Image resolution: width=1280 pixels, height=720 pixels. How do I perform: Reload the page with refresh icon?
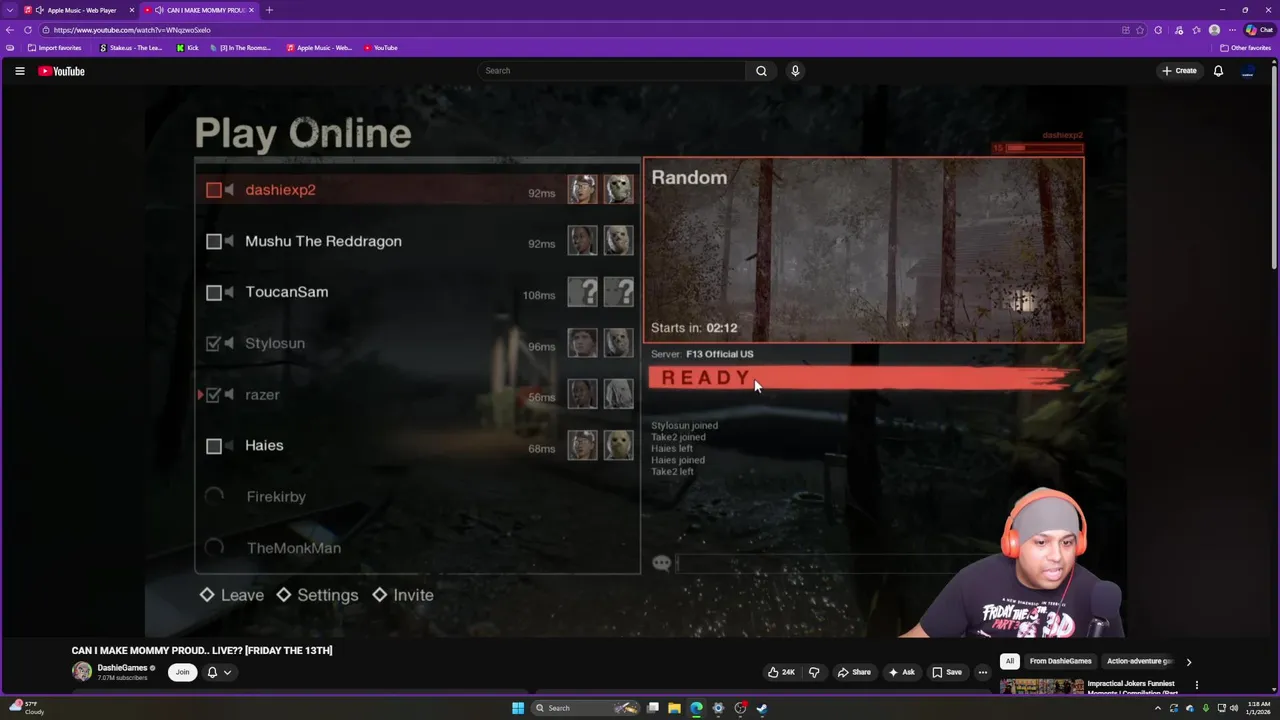(x=28, y=30)
